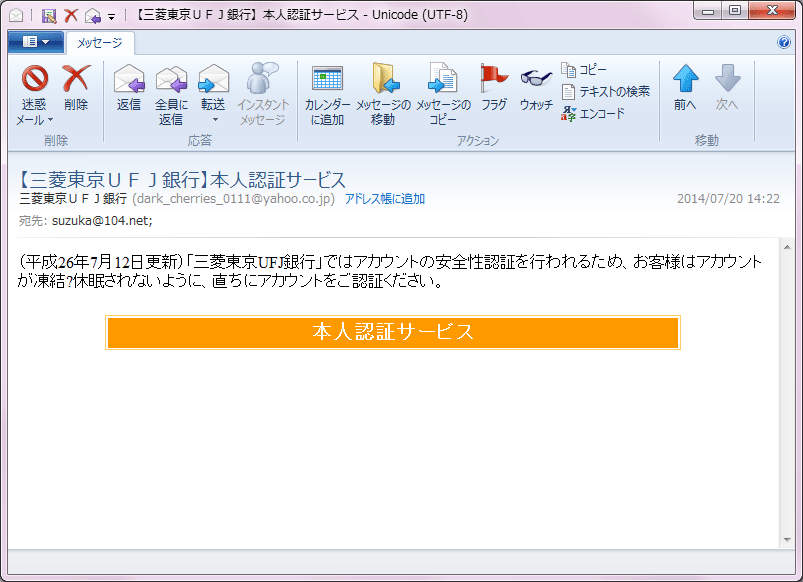Add to calendar (カレンダーに追加)
The image size is (803, 582).
[x=327, y=95]
